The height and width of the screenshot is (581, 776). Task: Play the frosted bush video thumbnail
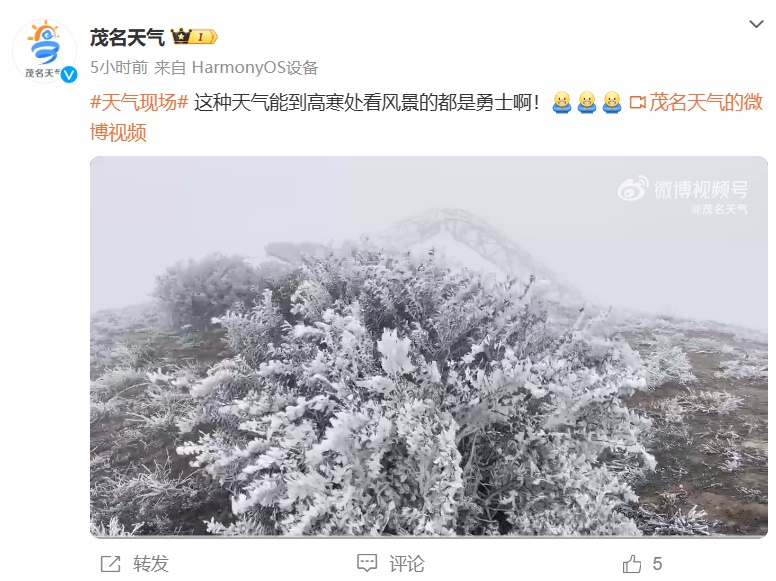(429, 346)
